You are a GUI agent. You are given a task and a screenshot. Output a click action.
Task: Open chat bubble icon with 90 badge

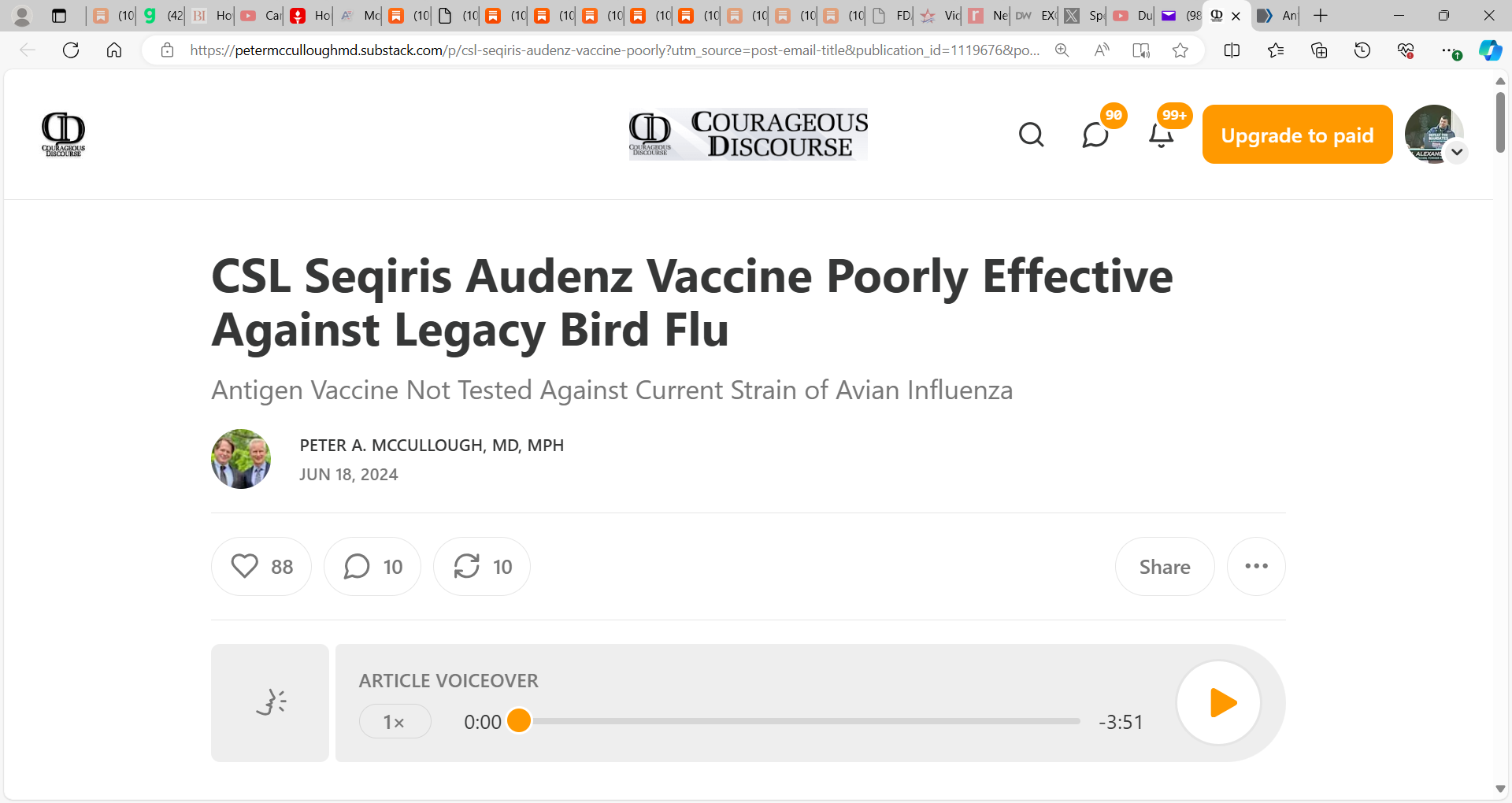pos(1095,135)
